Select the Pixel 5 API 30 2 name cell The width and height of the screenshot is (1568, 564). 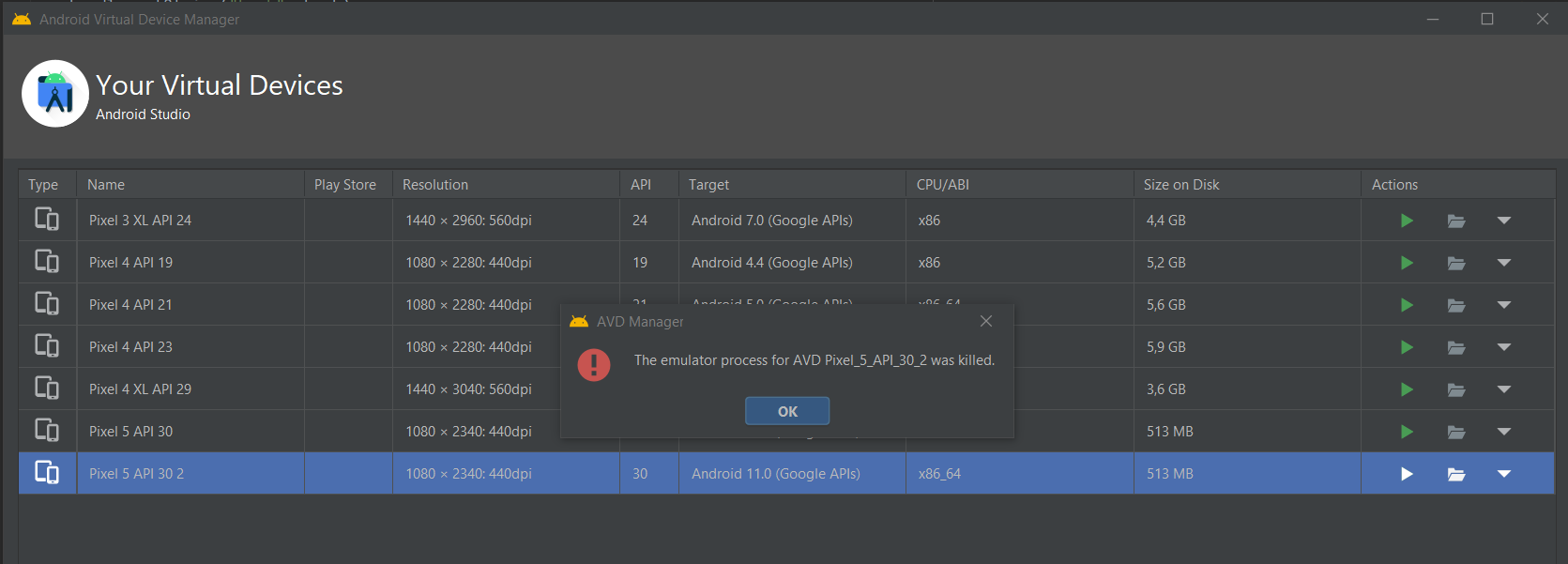190,474
